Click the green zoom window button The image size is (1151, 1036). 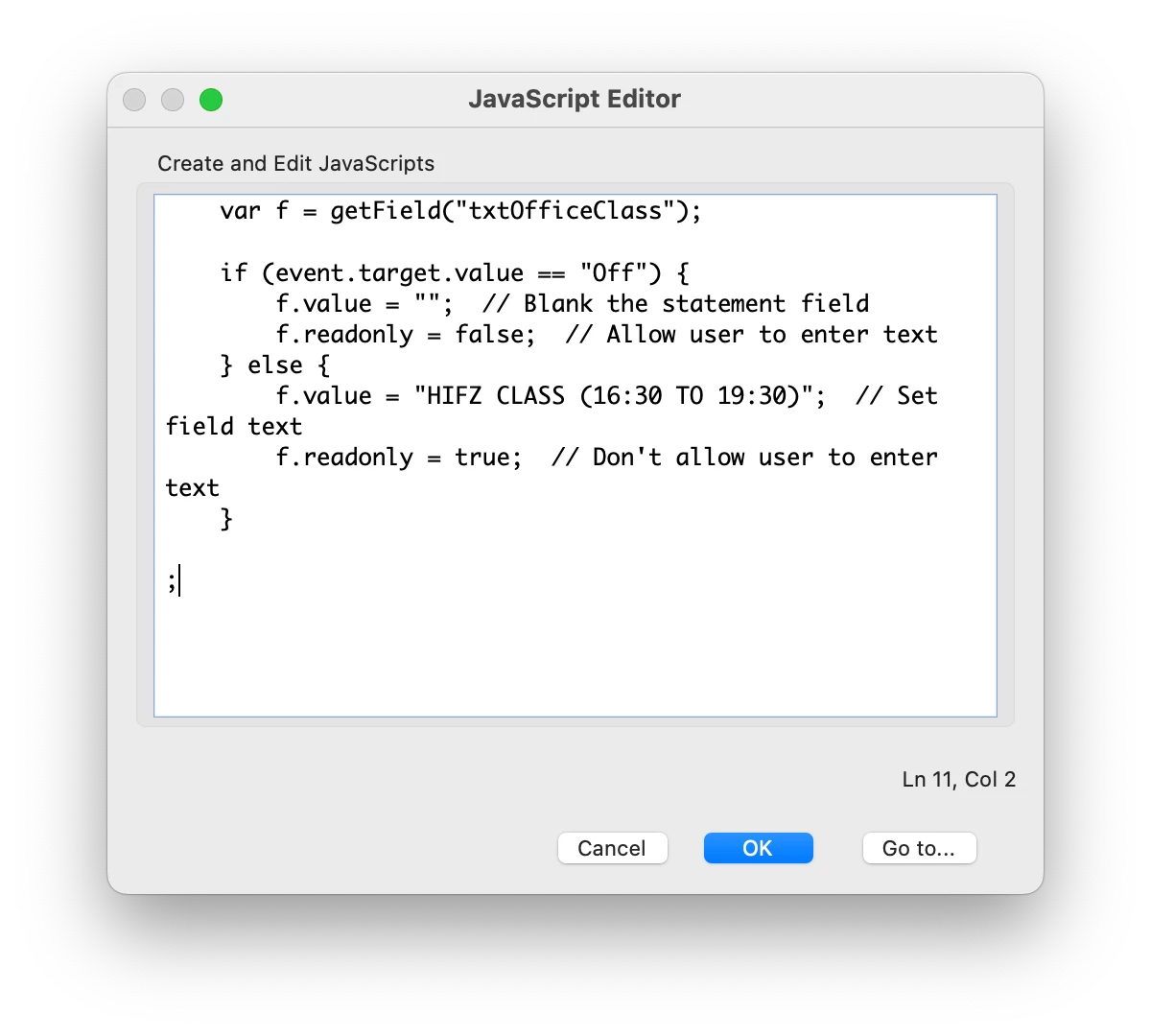coord(211,100)
